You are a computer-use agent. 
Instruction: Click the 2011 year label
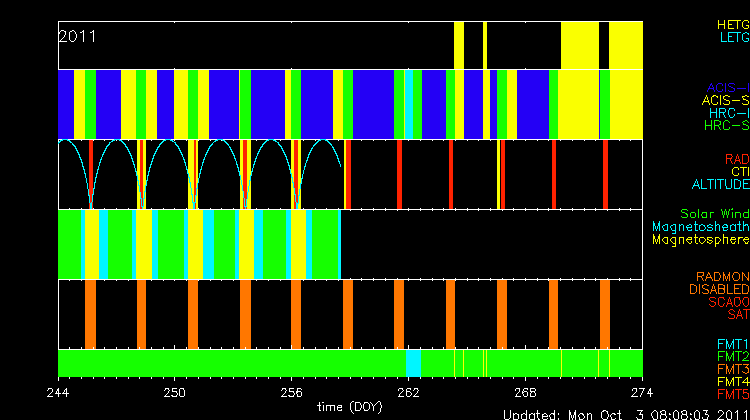(x=77, y=36)
